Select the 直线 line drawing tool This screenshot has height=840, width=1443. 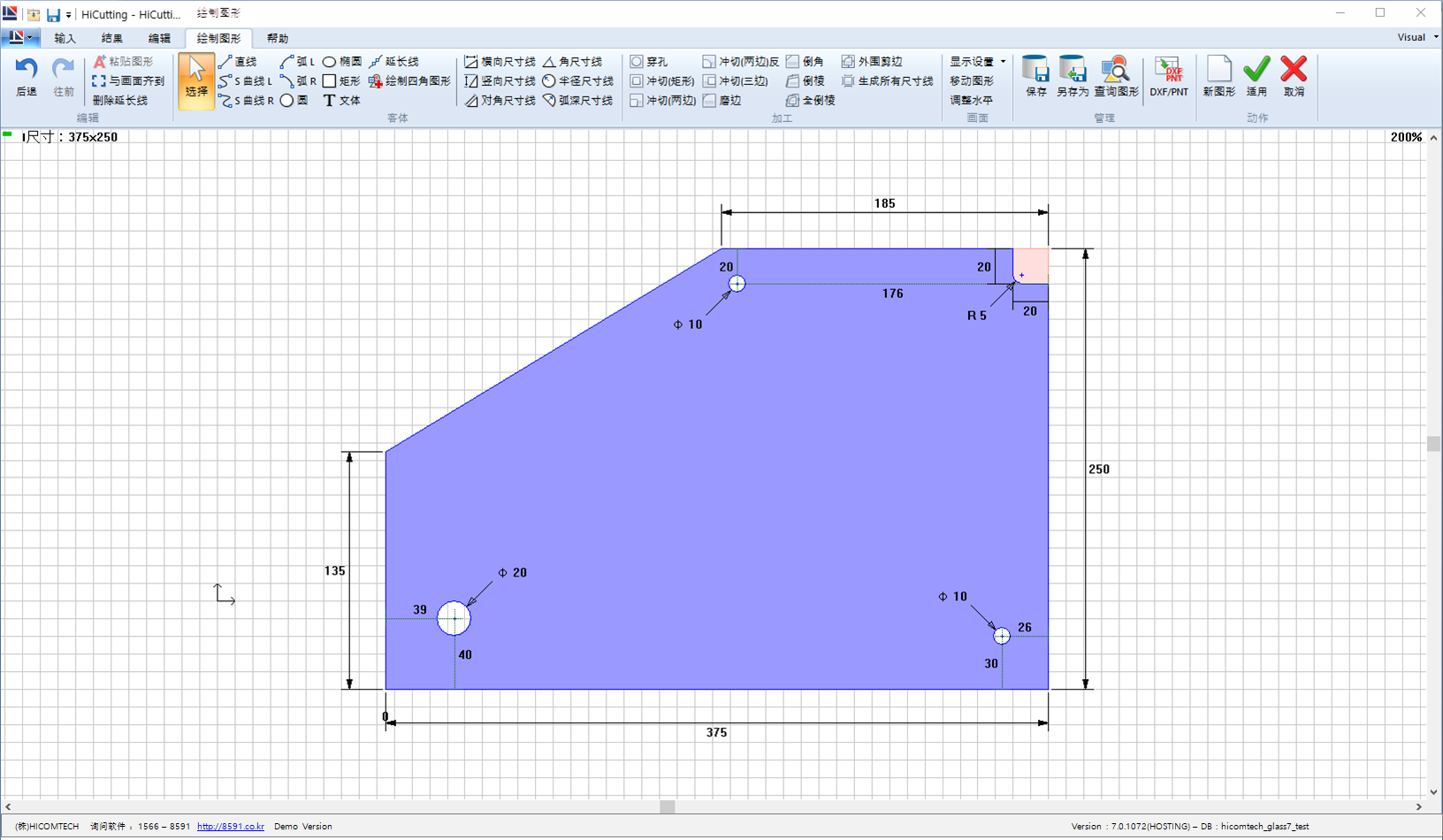click(237, 62)
